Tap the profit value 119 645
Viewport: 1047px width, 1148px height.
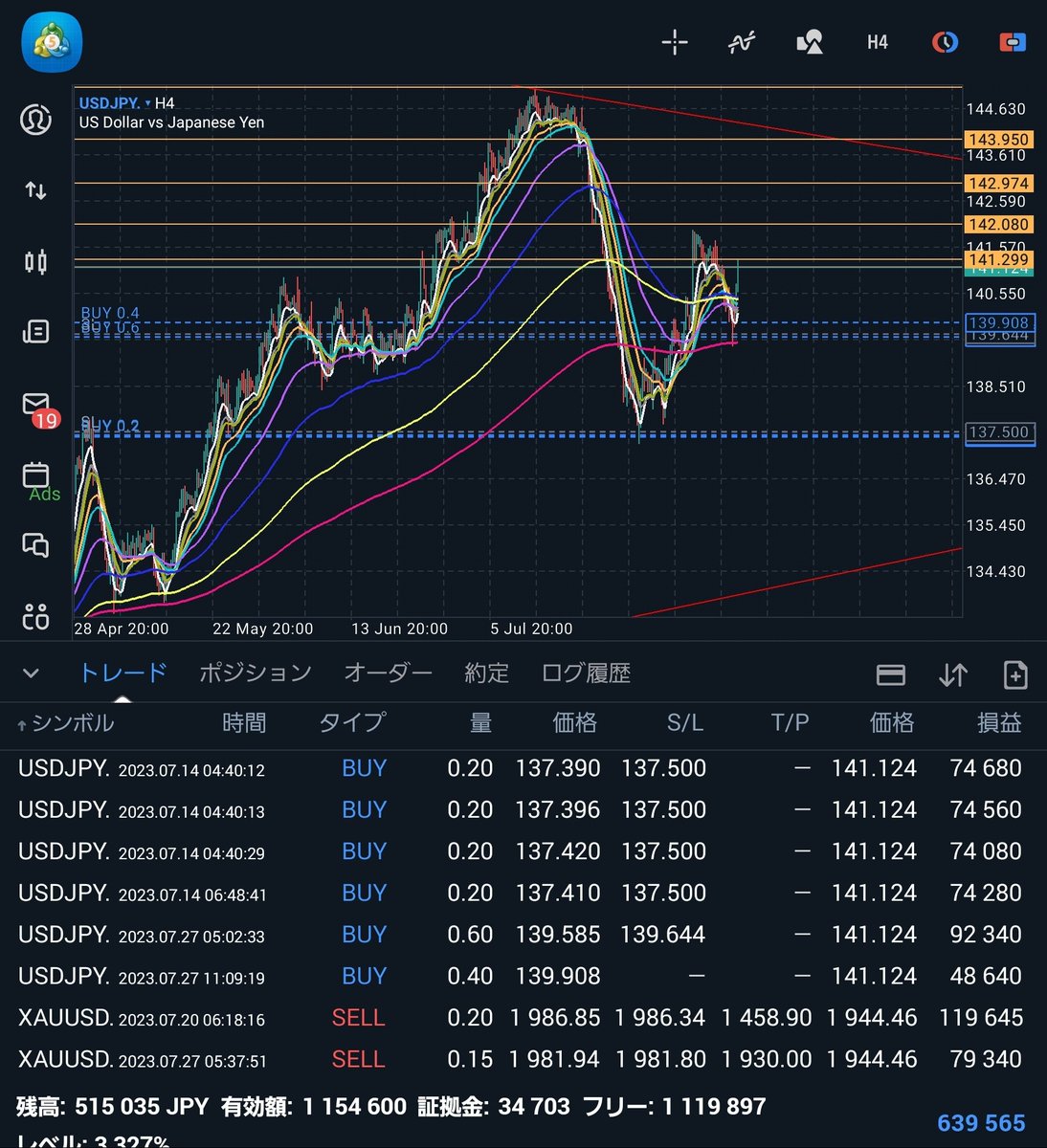(x=981, y=1018)
